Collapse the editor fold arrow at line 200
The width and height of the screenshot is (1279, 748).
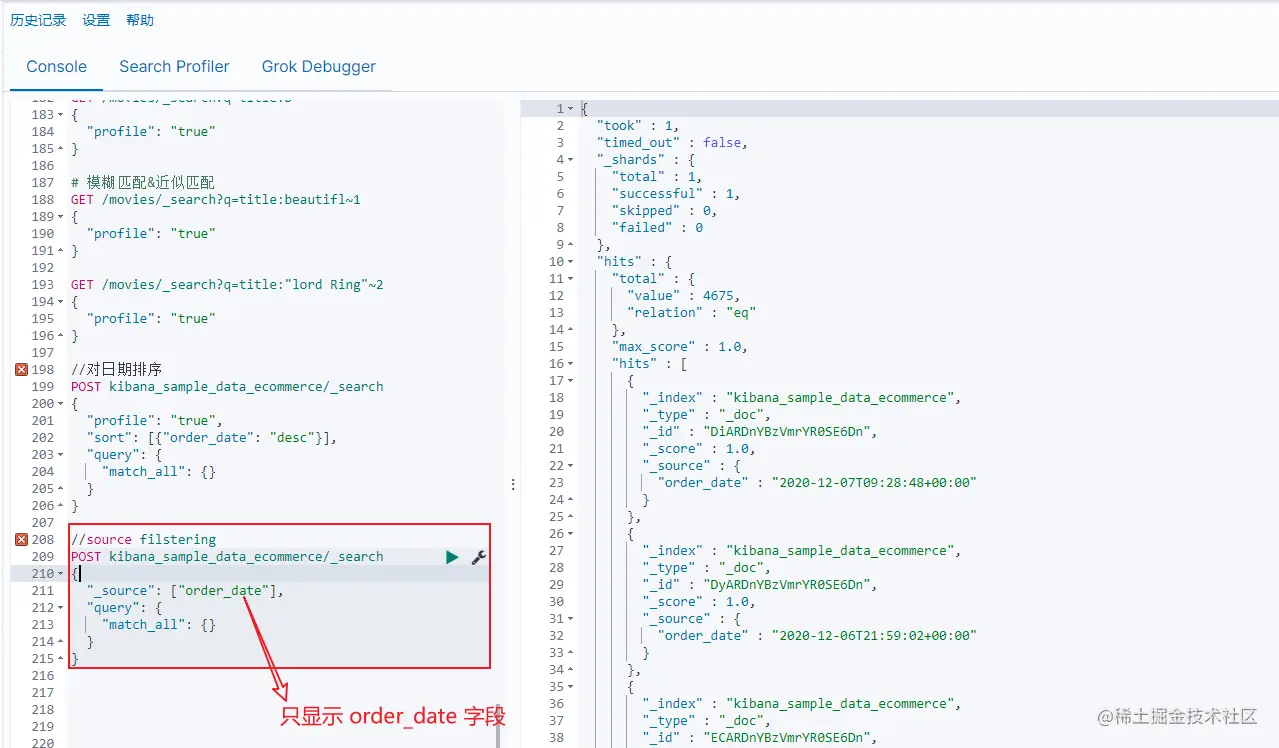point(61,404)
